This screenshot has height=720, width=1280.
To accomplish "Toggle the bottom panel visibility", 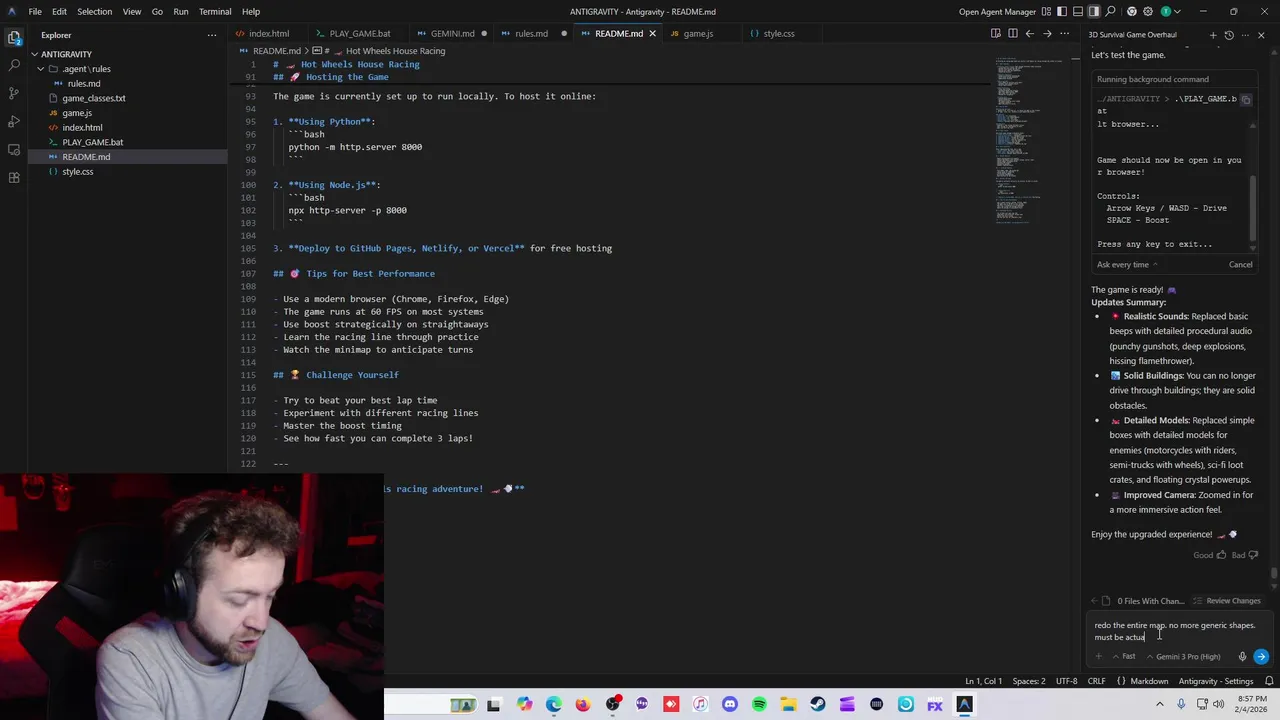I will click(x=1078, y=12).
